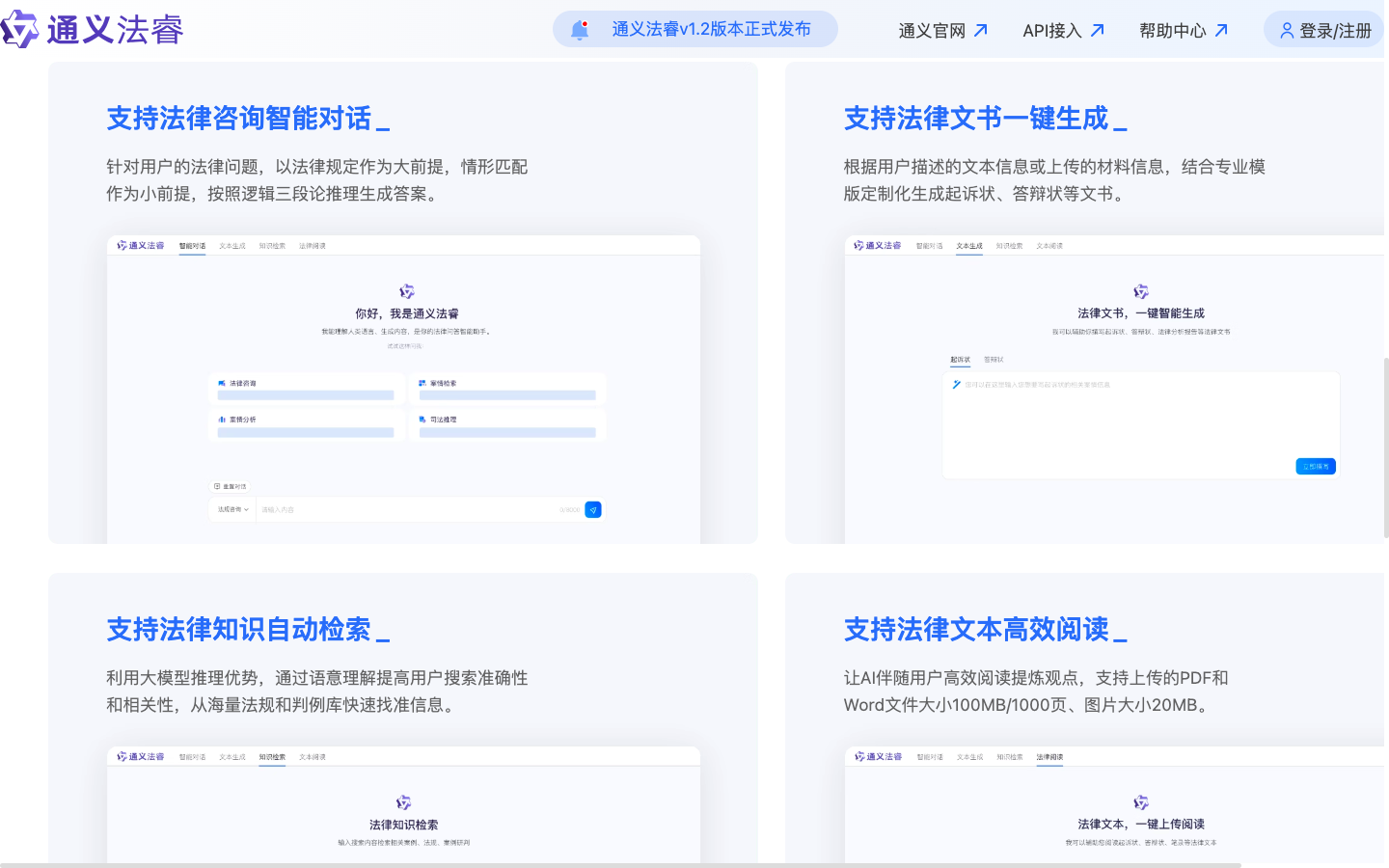
Task: Select 文本生成 tab in the reading preview
Action: click(x=969, y=757)
